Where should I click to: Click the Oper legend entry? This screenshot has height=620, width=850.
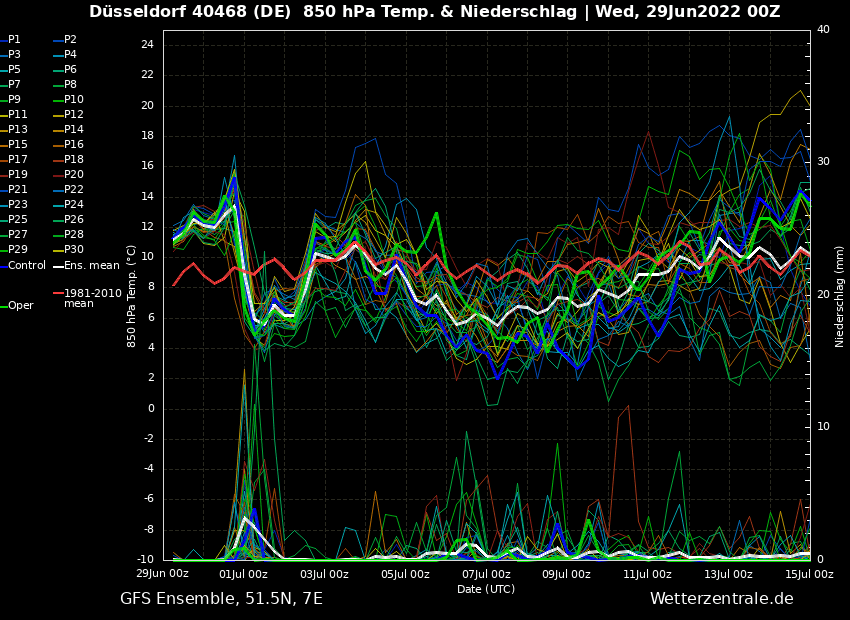coord(21,306)
